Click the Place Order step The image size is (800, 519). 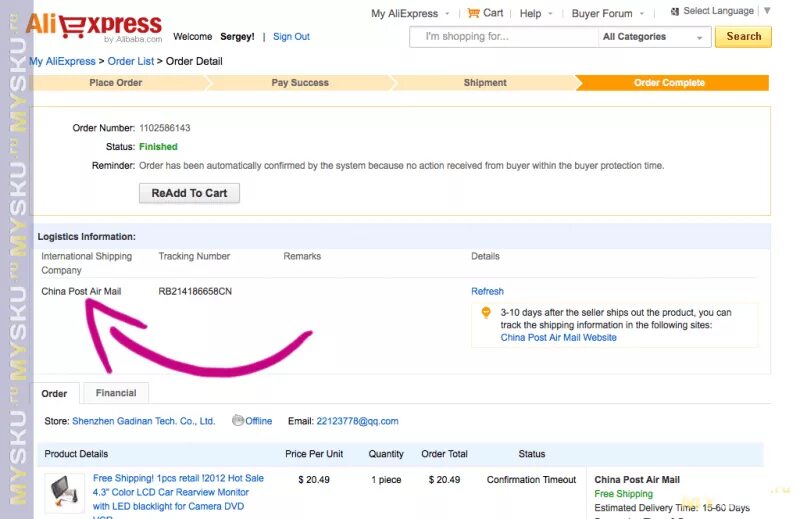click(x=115, y=83)
